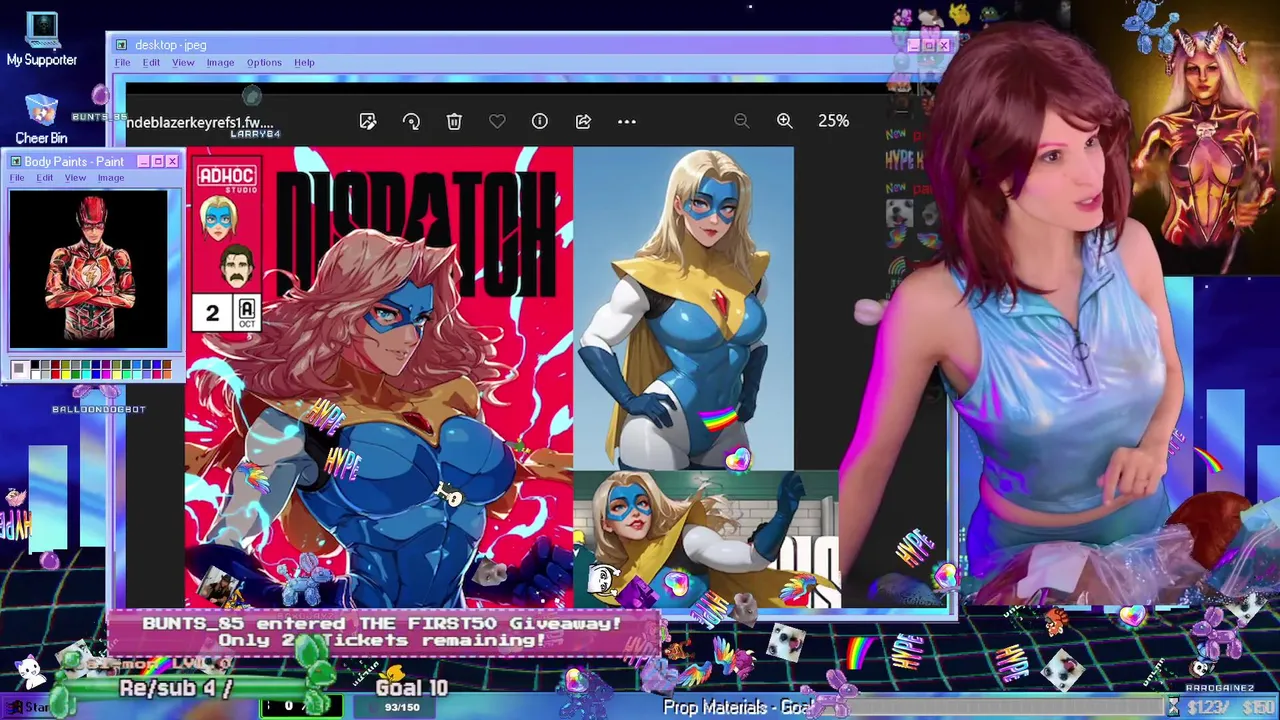Minimize the Body Paints - Paint window
Screen dimensions: 1280x720
143,161
